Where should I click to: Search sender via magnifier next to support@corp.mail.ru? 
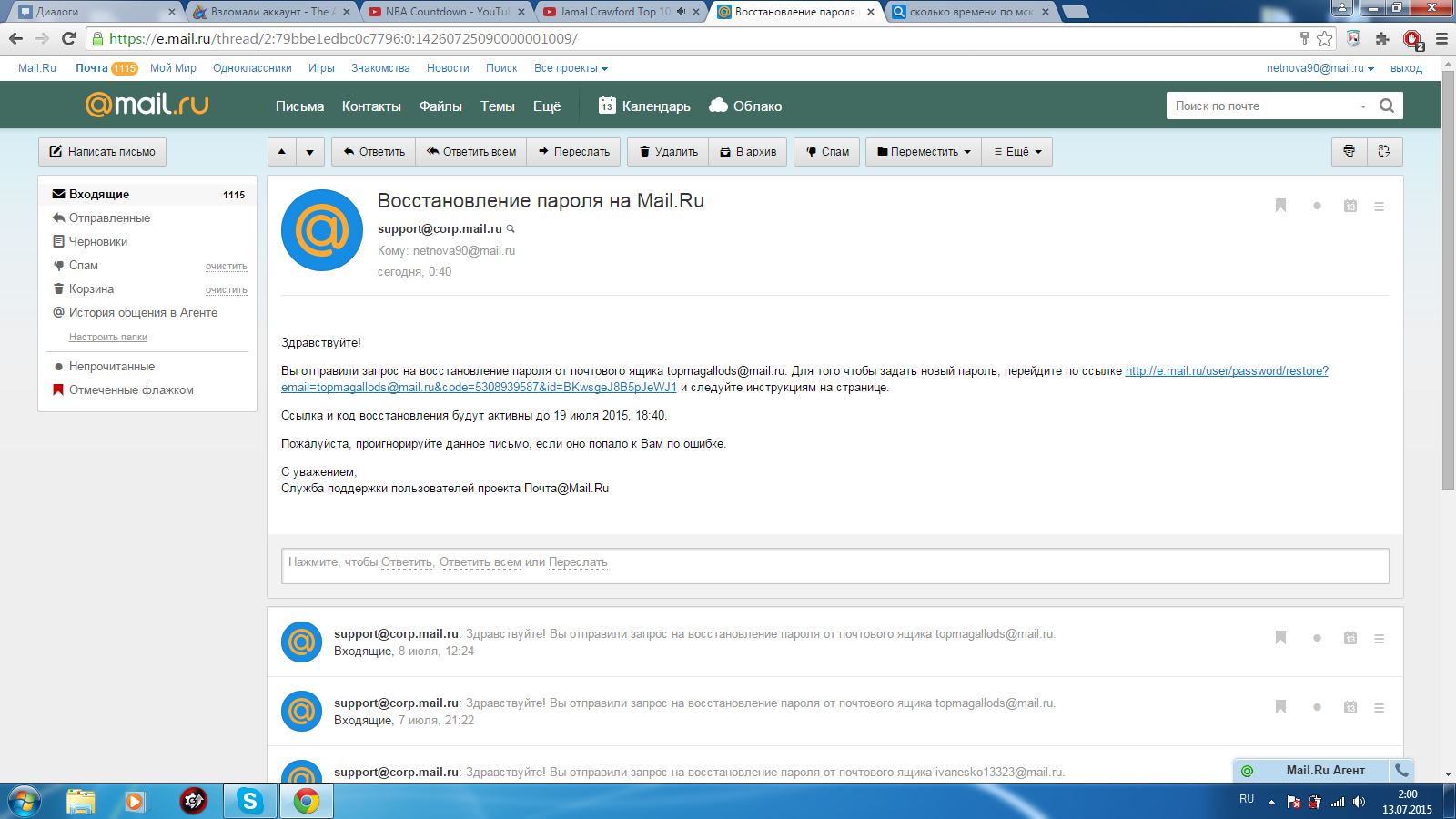point(511,229)
